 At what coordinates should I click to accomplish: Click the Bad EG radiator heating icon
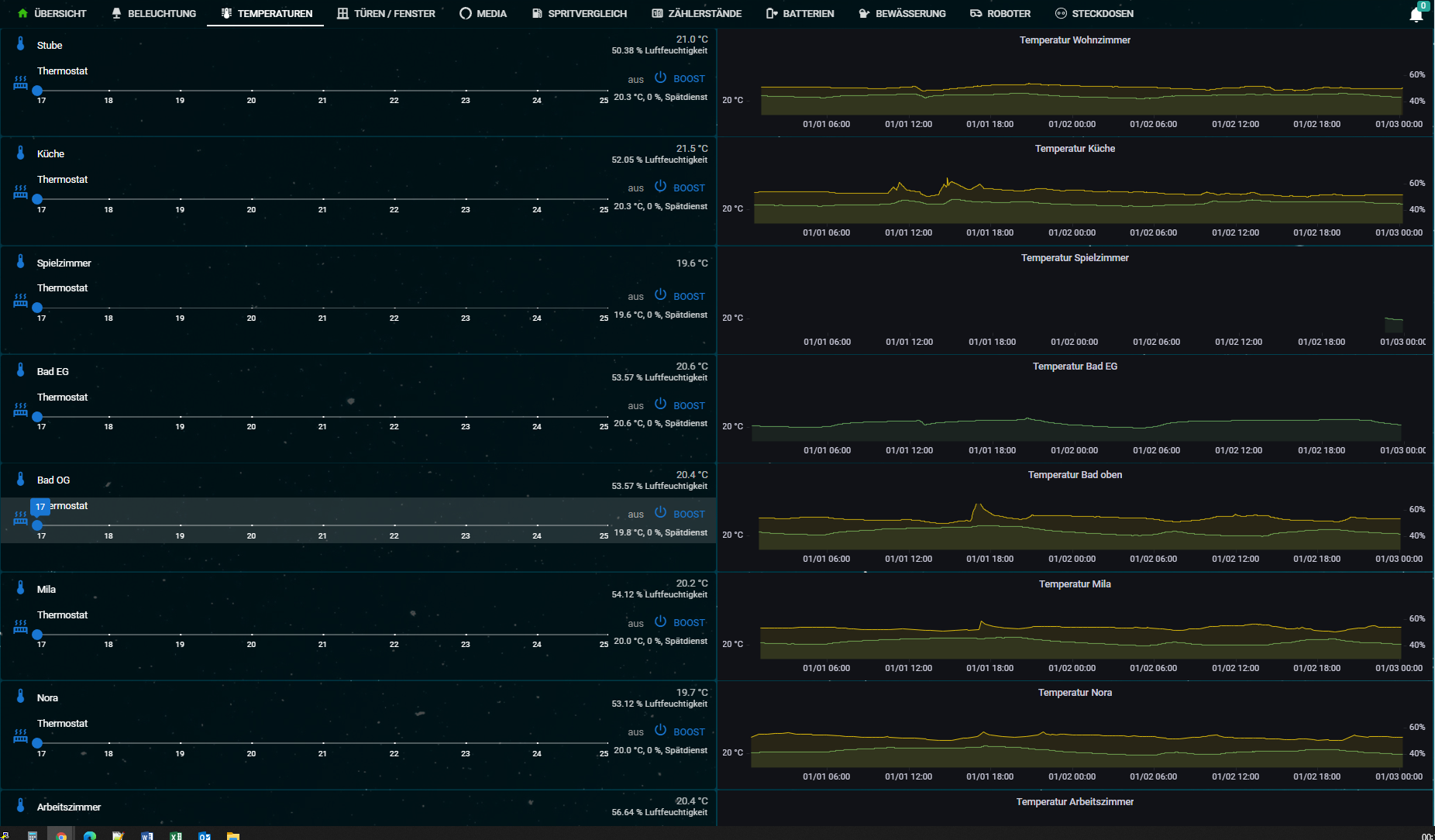21,409
